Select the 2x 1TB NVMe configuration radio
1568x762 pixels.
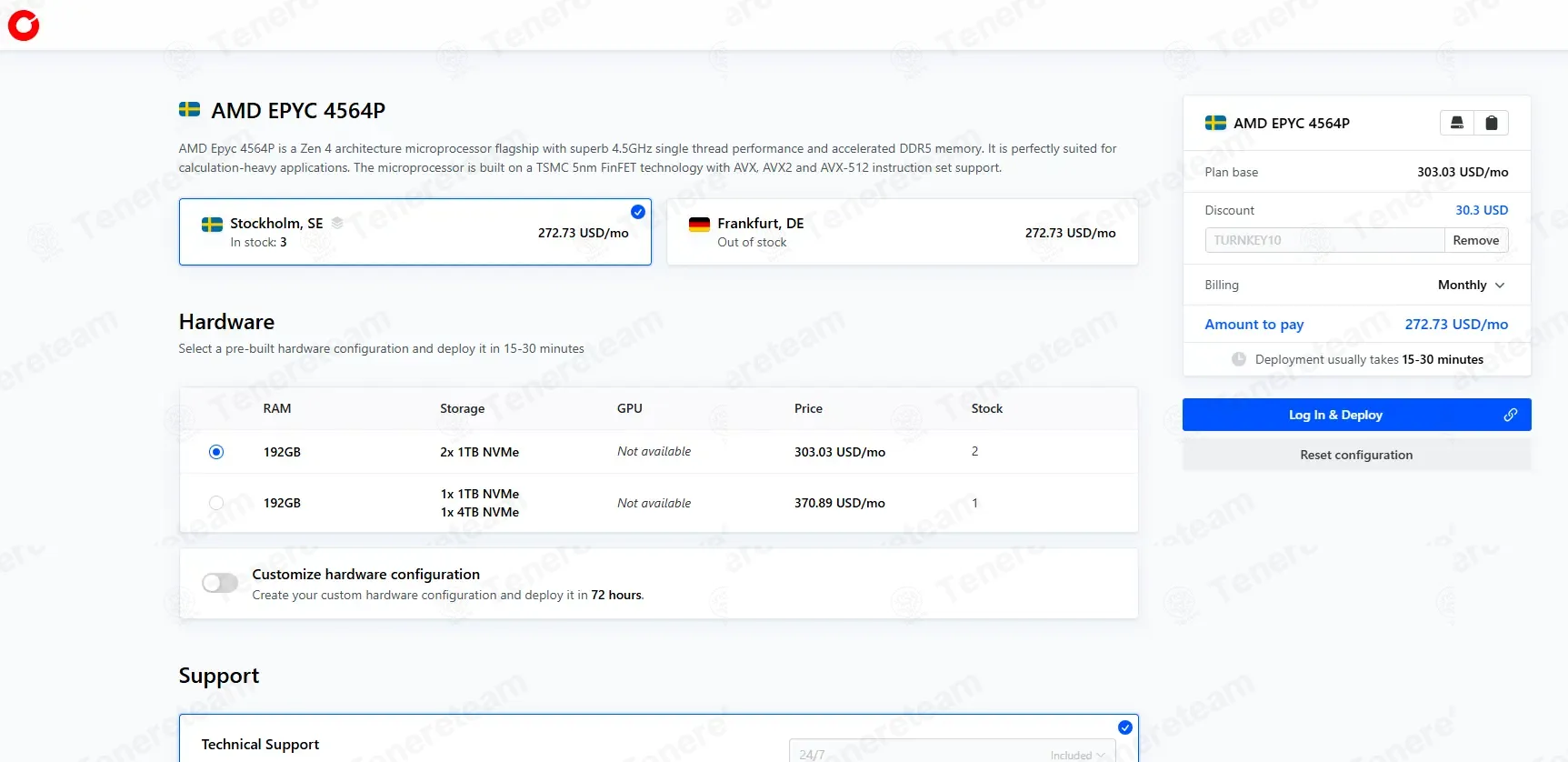pos(216,452)
